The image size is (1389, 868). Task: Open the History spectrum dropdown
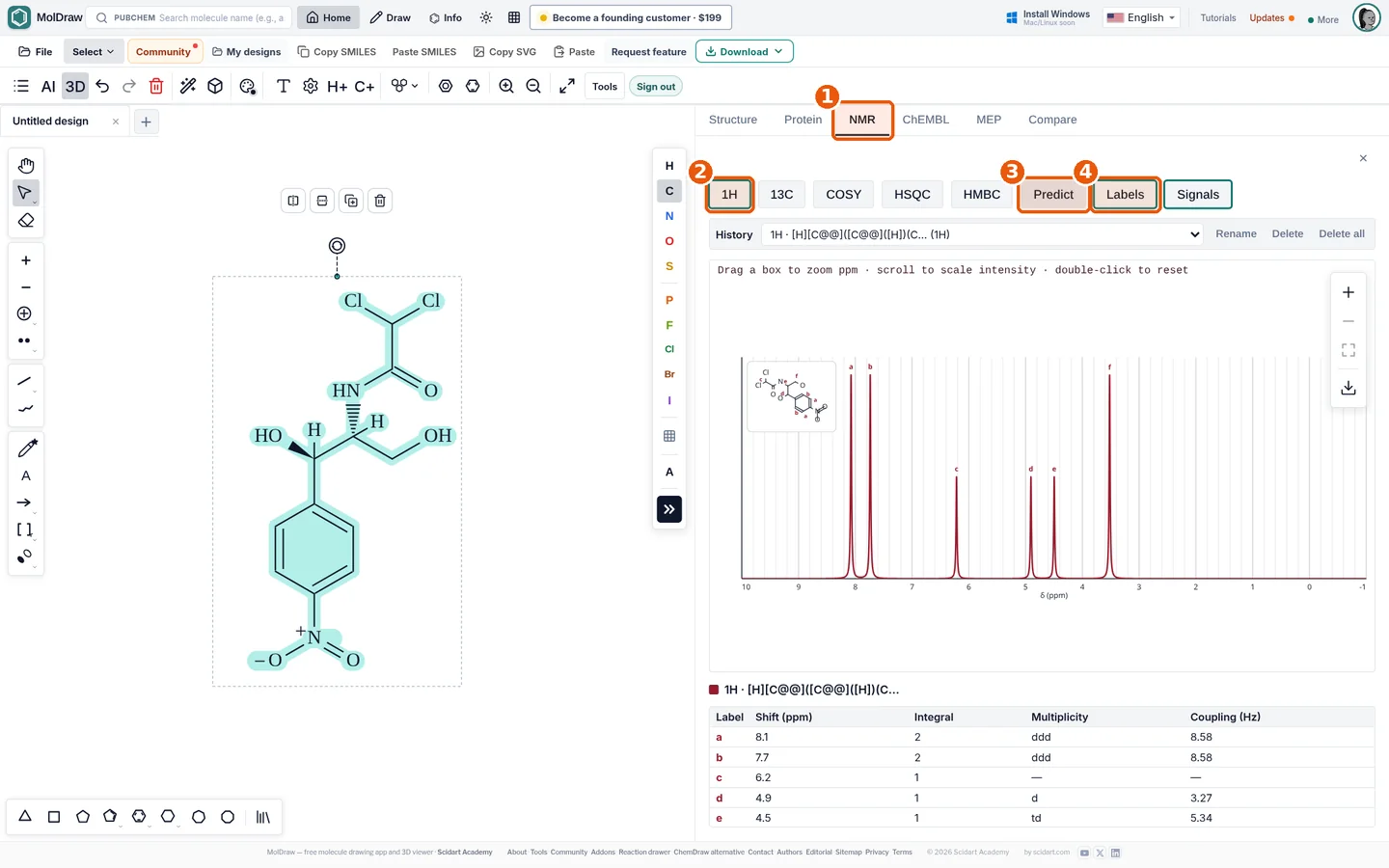click(982, 234)
